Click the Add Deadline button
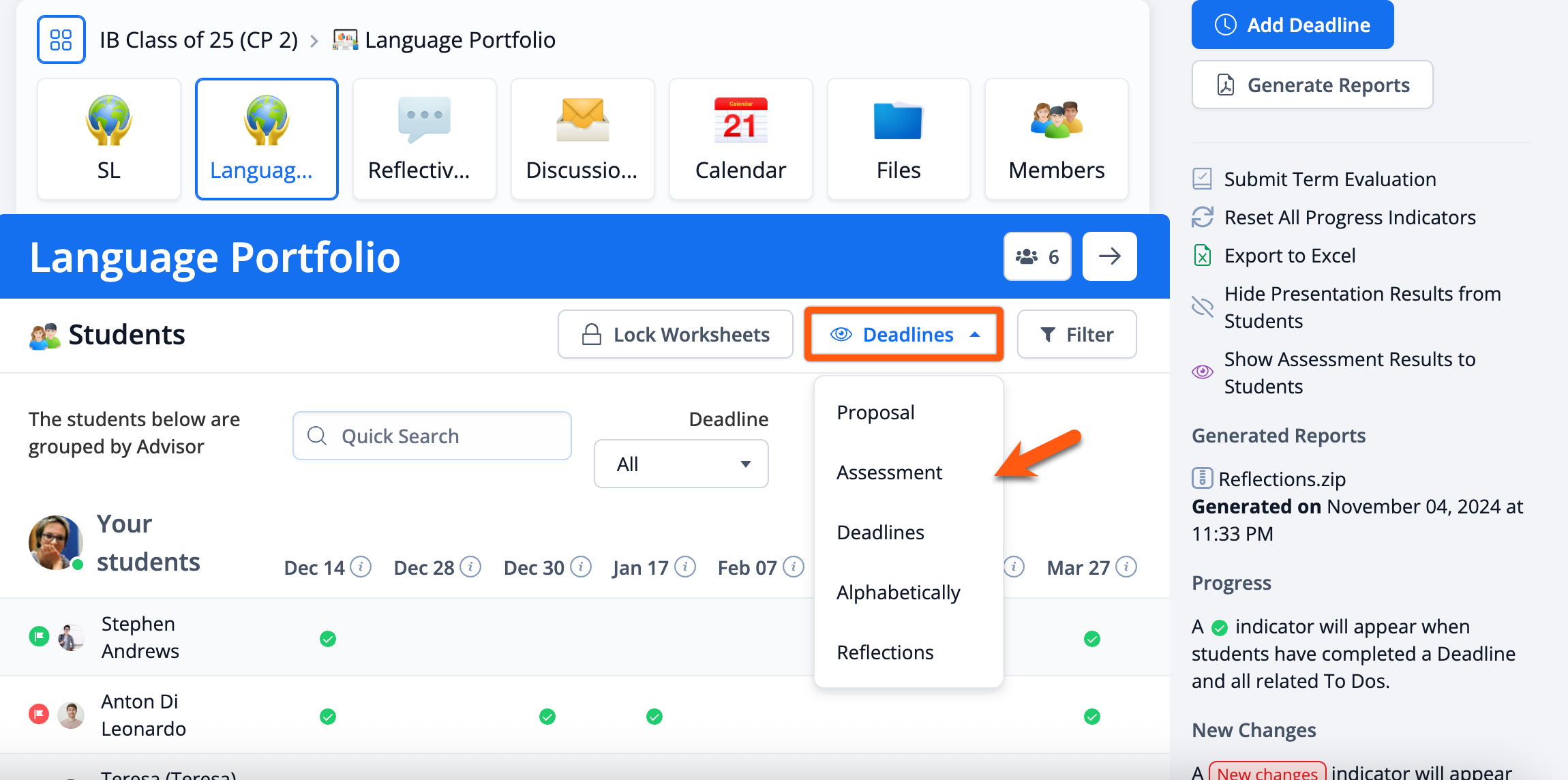This screenshot has height=780, width=1568. [x=1292, y=25]
